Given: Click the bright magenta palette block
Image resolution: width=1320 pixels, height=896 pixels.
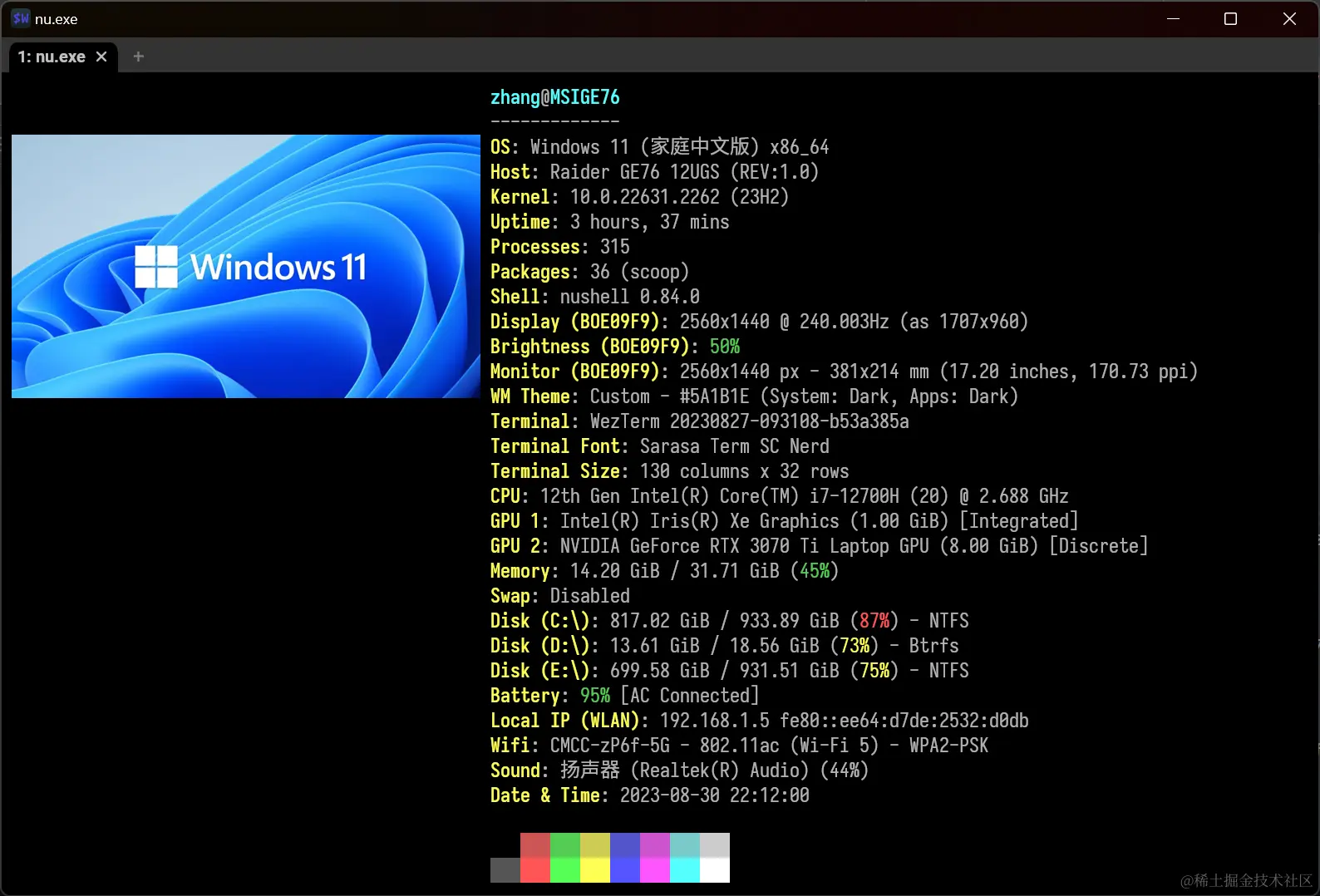Looking at the screenshot, I should coord(655,870).
